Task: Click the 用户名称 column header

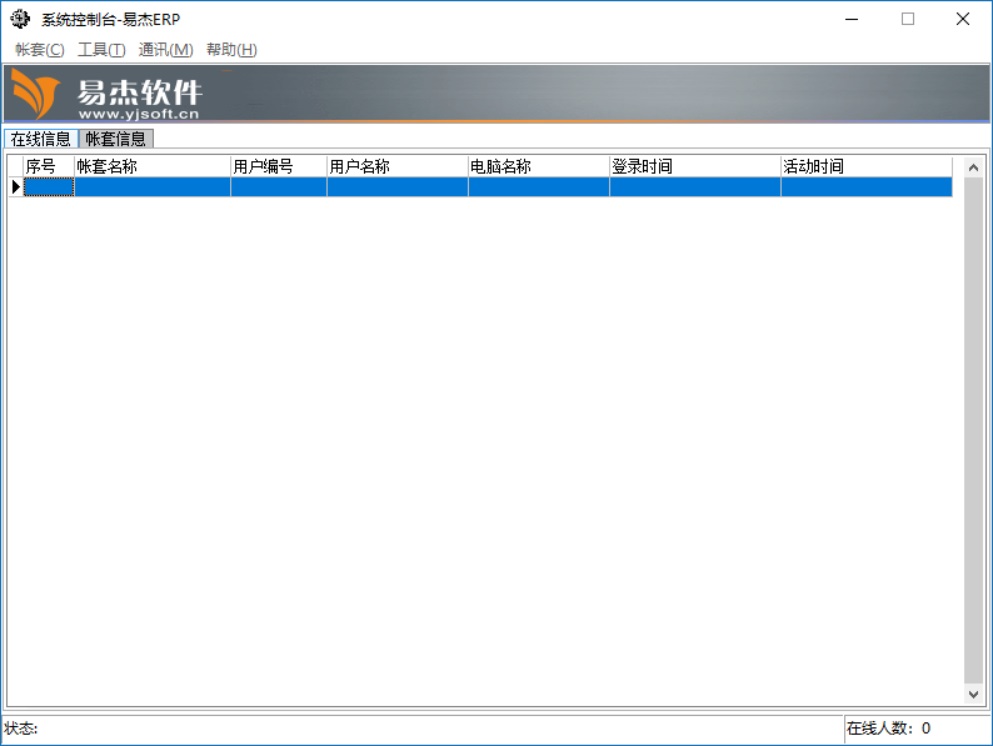Action: 397,167
